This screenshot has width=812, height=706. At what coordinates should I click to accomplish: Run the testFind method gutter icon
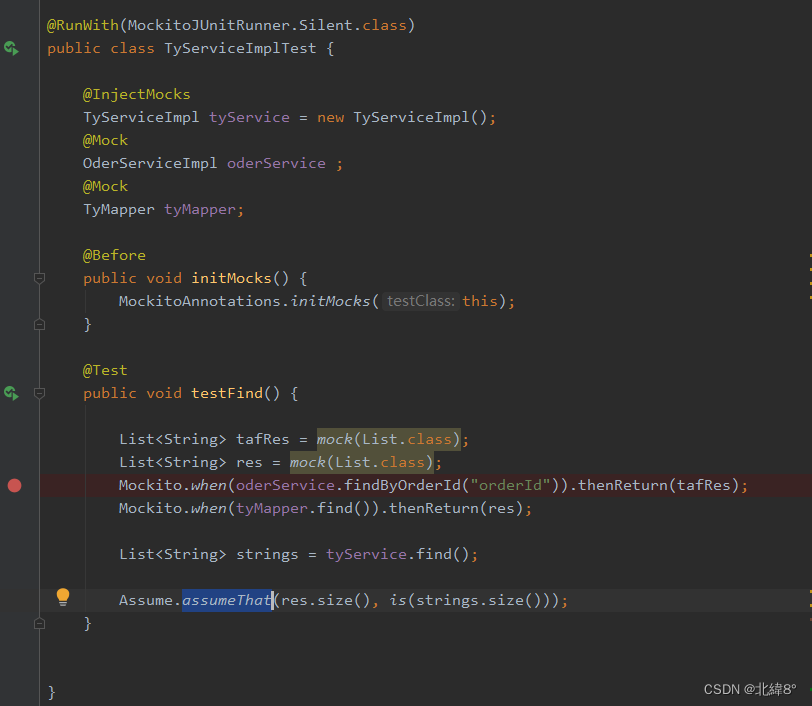click(11, 393)
